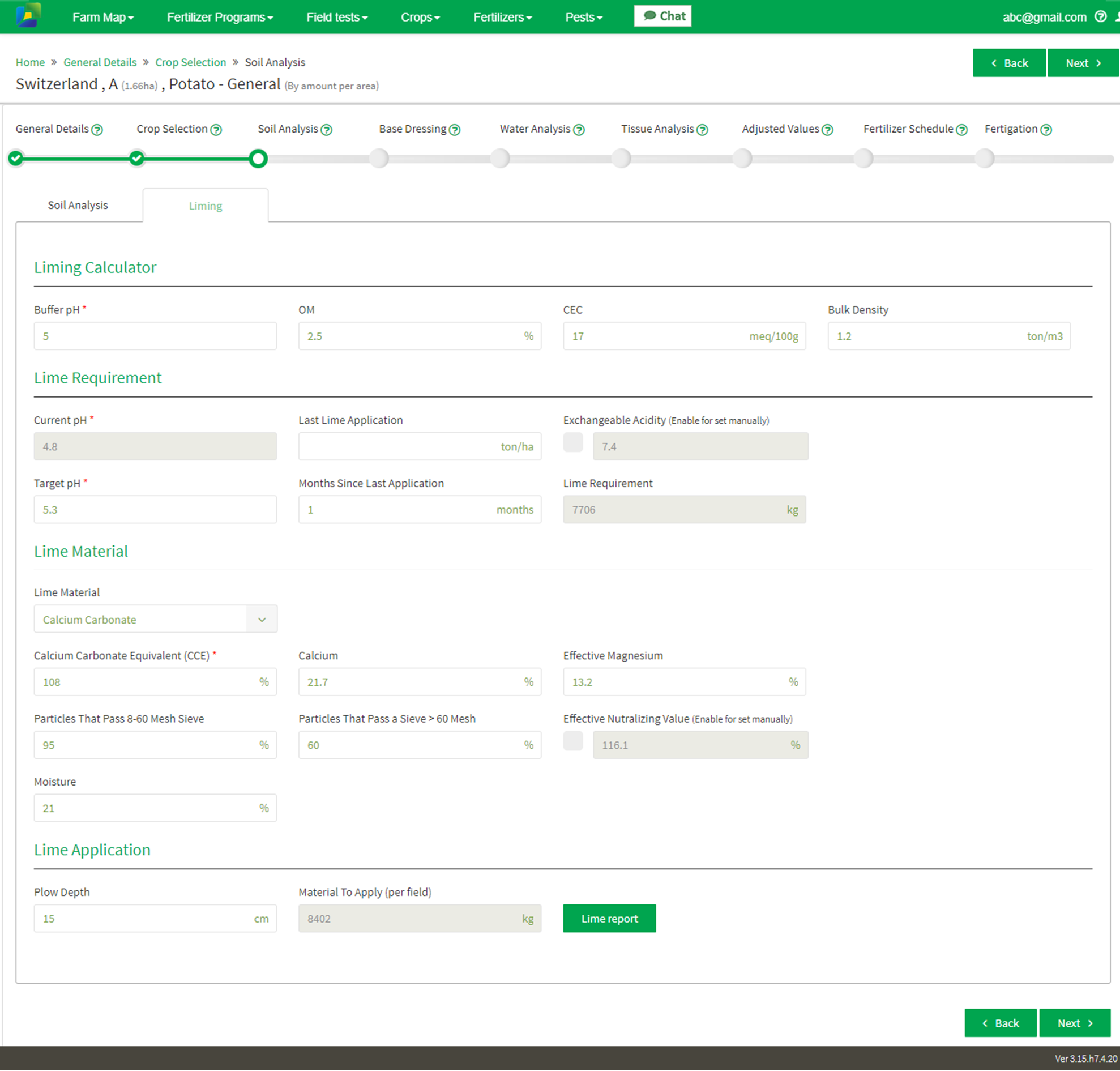1120x1071 pixels.
Task: Open help icon next to Soil Analysis step
Action: pyautogui.click(x=327, y=130)
